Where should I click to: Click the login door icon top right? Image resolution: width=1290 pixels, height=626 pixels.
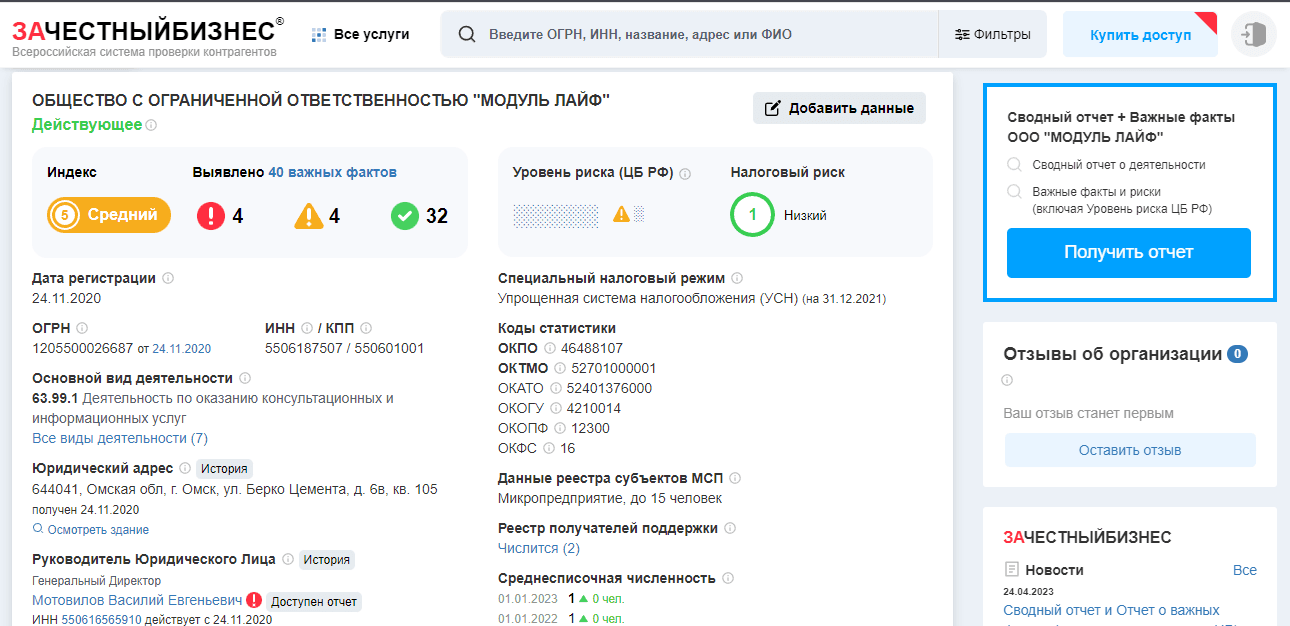[1253, 34]
